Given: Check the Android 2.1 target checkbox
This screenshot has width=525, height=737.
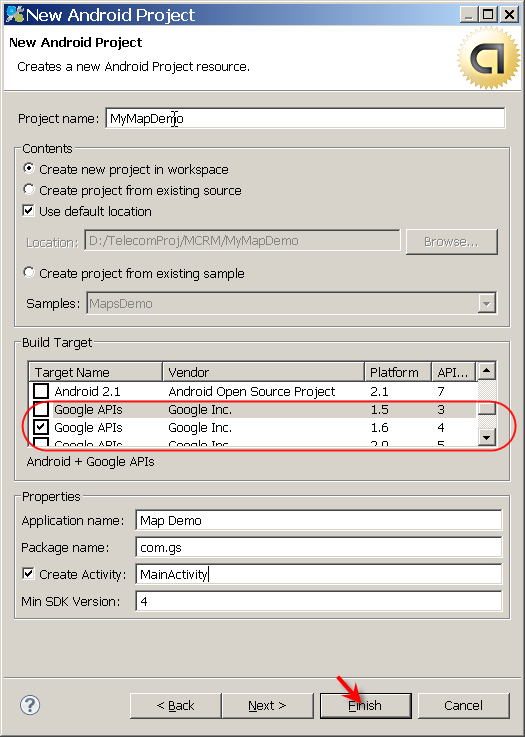Looking at the screenshot, I should [x=41, y=391].
